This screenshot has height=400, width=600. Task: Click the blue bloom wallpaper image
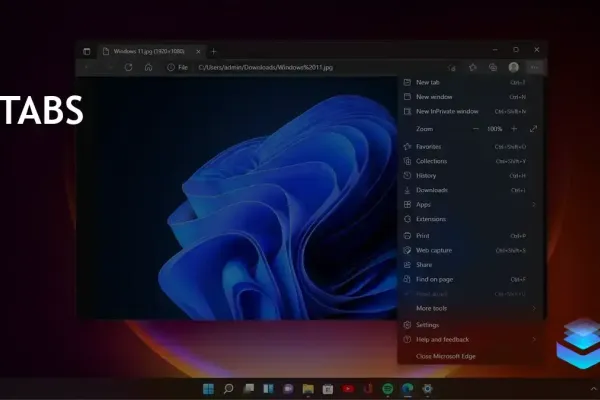(237, 198)
